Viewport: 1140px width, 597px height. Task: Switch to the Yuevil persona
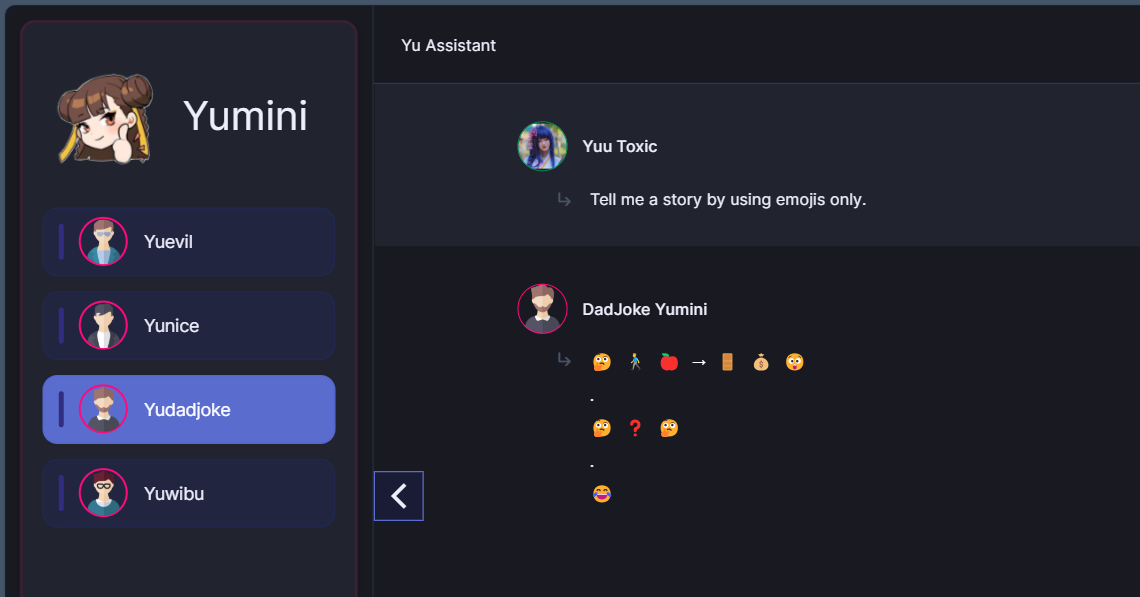168,241
